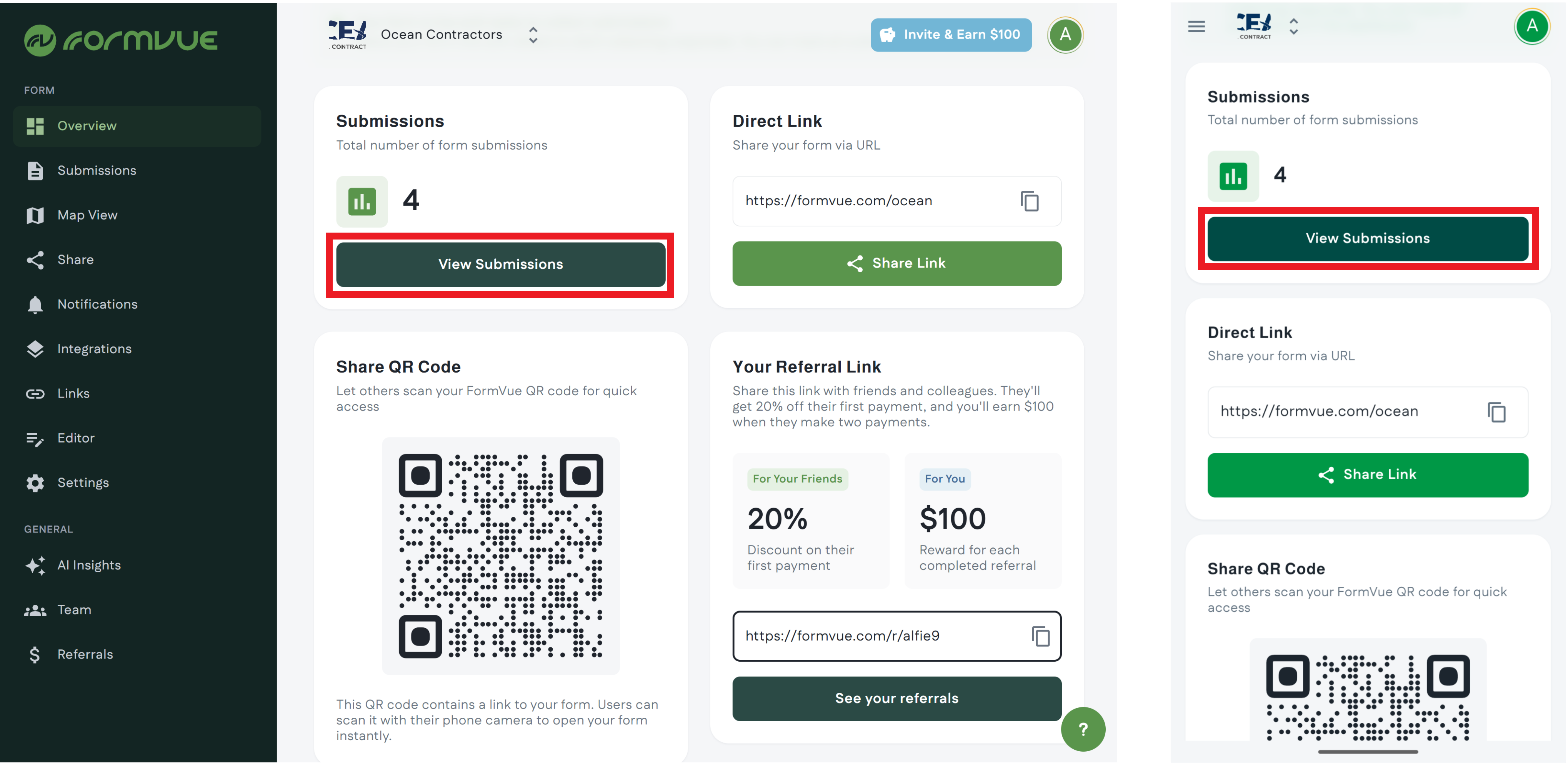This screenshot has height=767, width=1568.
Task: Click the desktop submissions bar chart icon
Action: pos(362,201)
